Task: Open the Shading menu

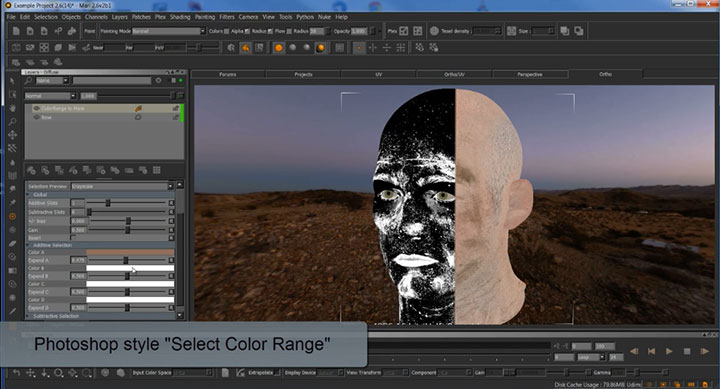Action: point(180,17)
